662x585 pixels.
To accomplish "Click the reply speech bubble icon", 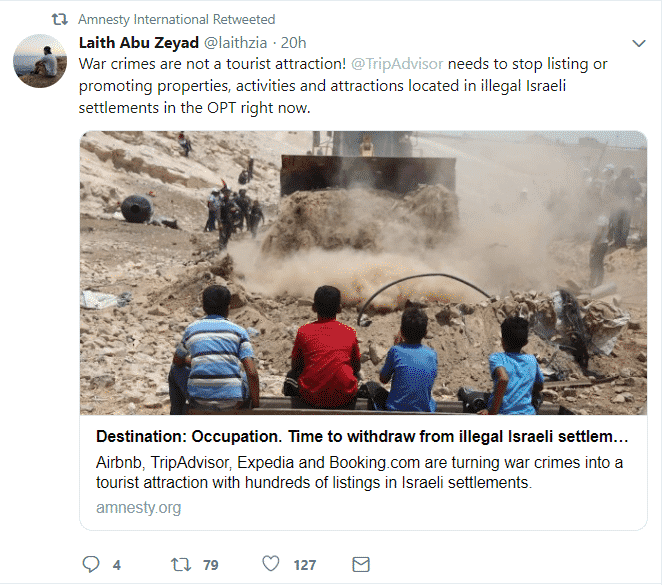I will [x=91, y=564].
